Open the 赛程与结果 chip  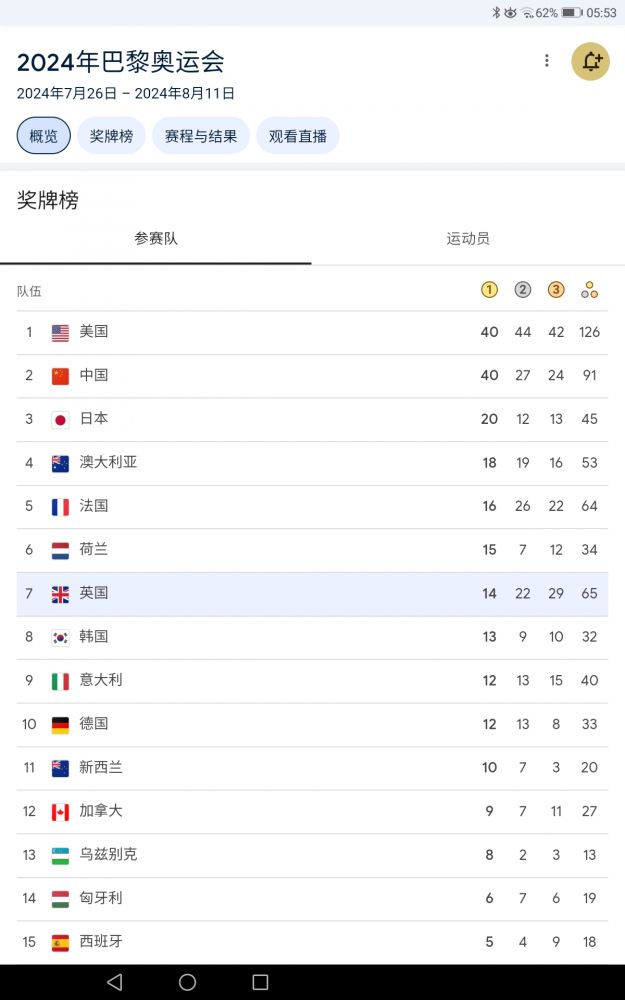[x=201, y=136]
